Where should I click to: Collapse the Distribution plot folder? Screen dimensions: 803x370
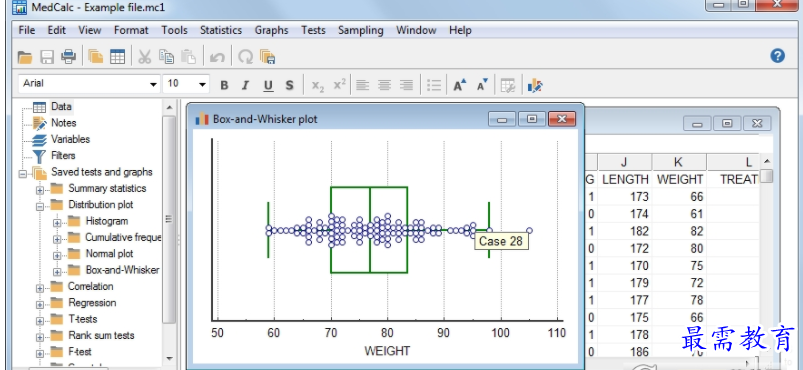click(40, 207)
